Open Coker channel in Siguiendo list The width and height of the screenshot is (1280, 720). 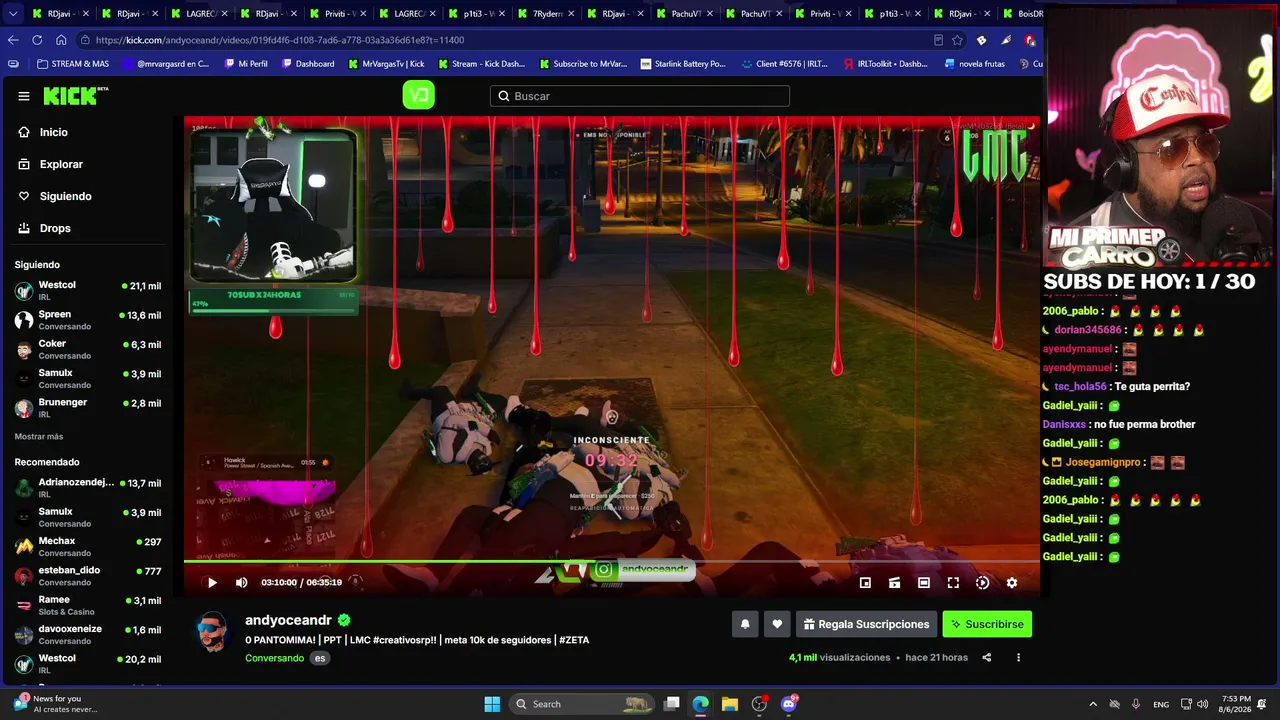(x=87, y=349)
